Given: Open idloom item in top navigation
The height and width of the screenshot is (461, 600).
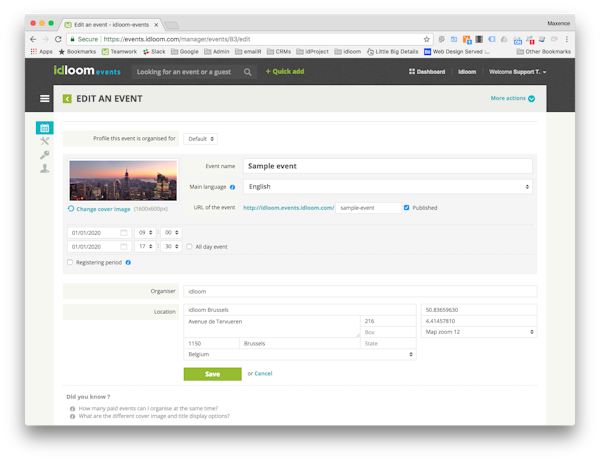Looking at the screenshot, I should pyautogui.click(x=467, y=72).
